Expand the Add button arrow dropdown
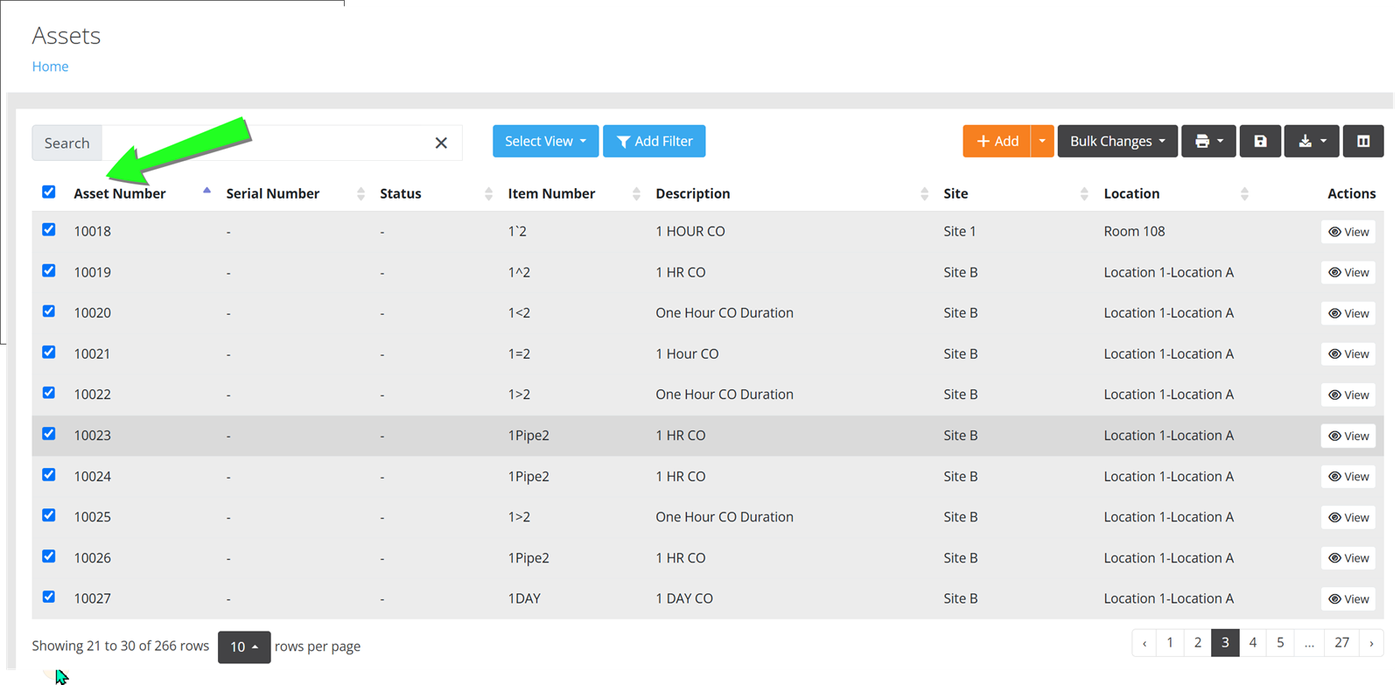Viewport: 1400px width, 685px height. (x=1042, y=141)
